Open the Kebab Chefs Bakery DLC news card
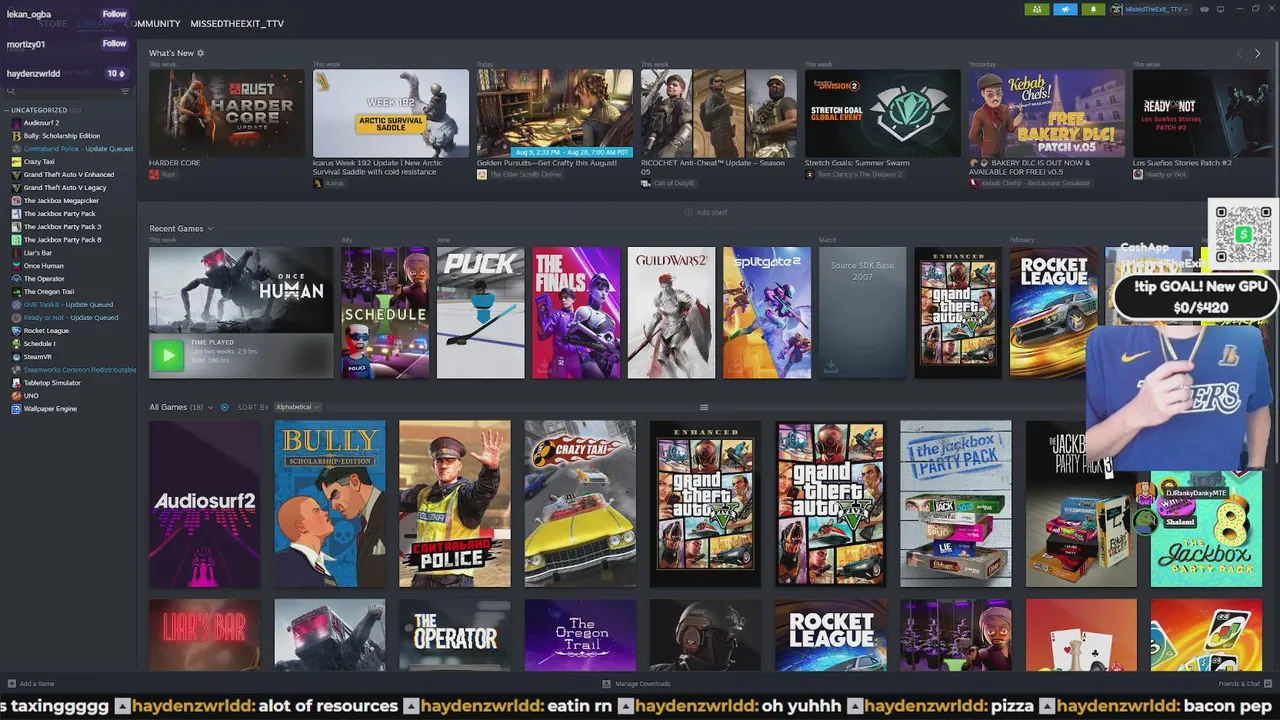 tap(1047, 113)
